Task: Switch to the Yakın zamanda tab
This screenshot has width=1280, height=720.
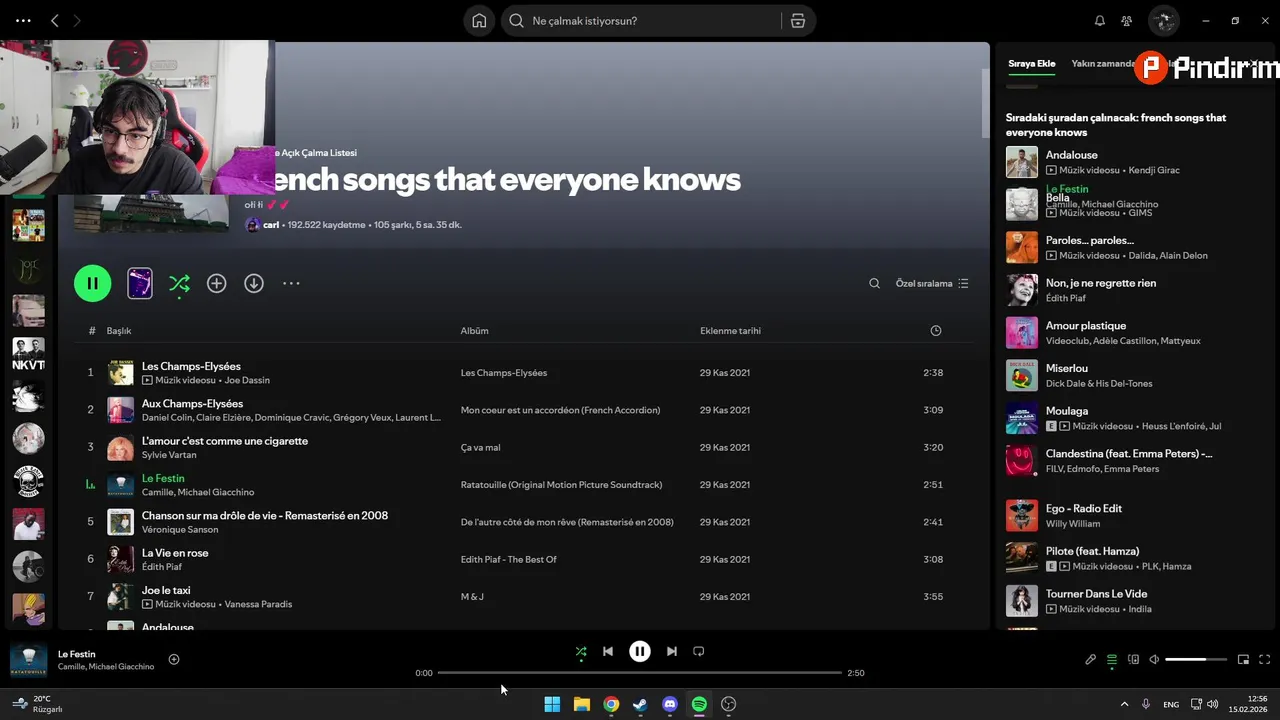Action: click(x=1102, y=63)
